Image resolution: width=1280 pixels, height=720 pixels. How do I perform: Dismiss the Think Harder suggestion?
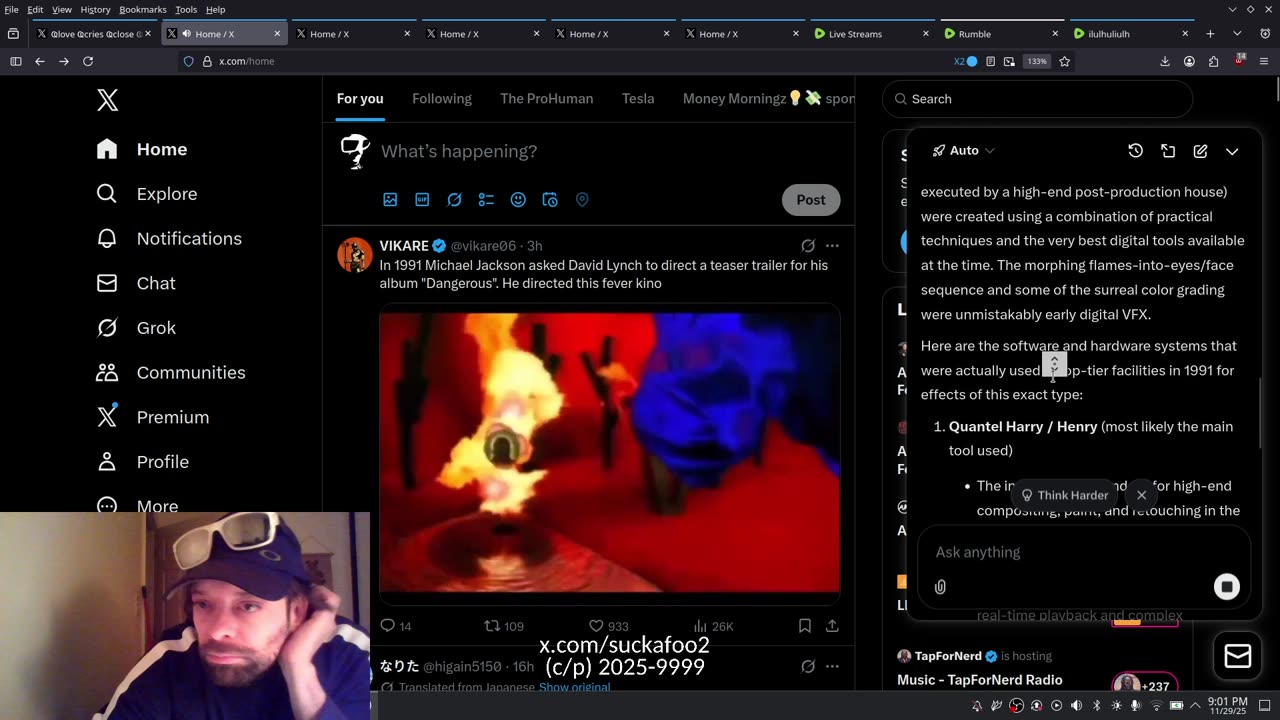1141,495
